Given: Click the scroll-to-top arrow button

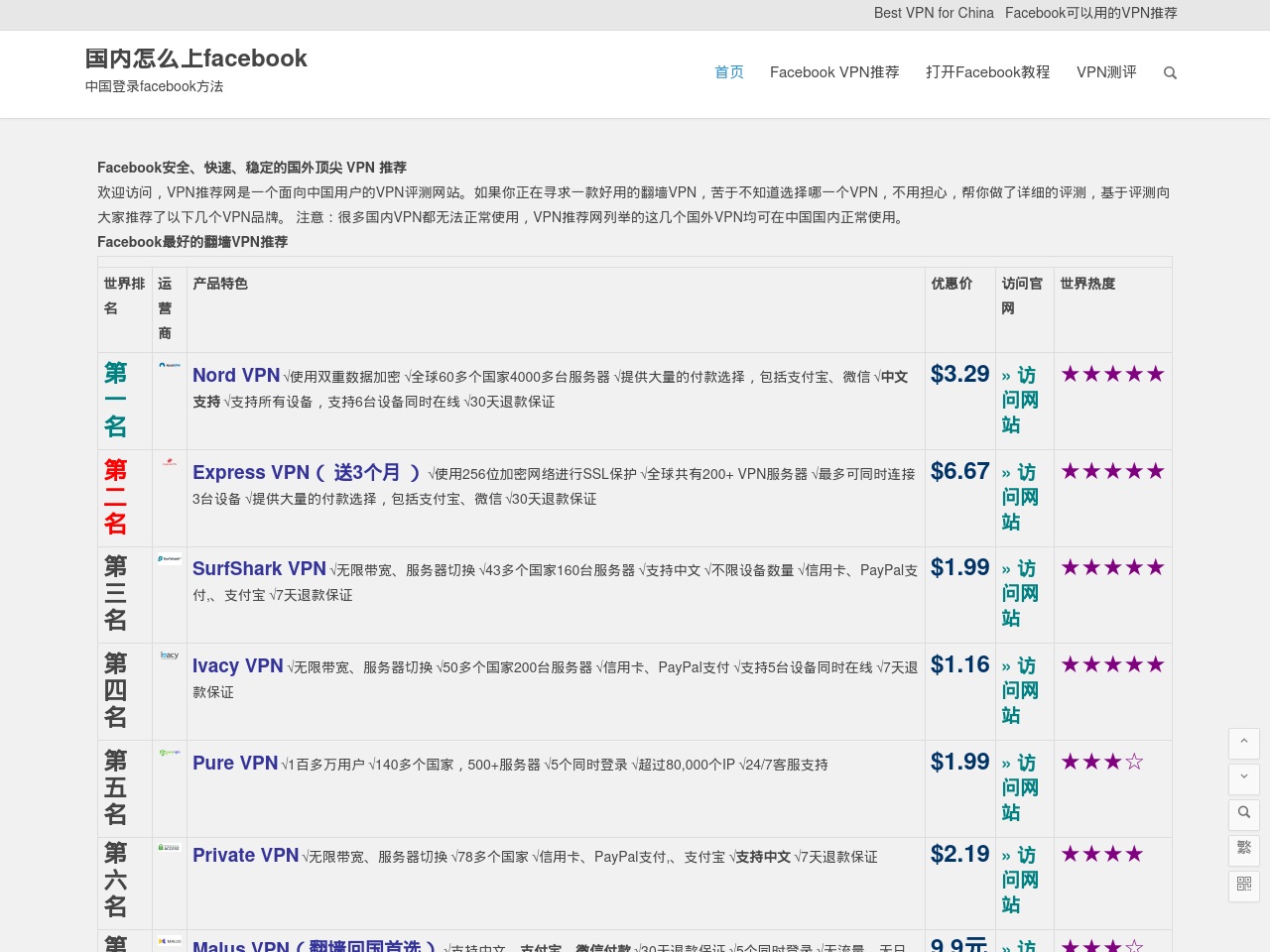Looking at the screenshot, I should [1244, 744].
